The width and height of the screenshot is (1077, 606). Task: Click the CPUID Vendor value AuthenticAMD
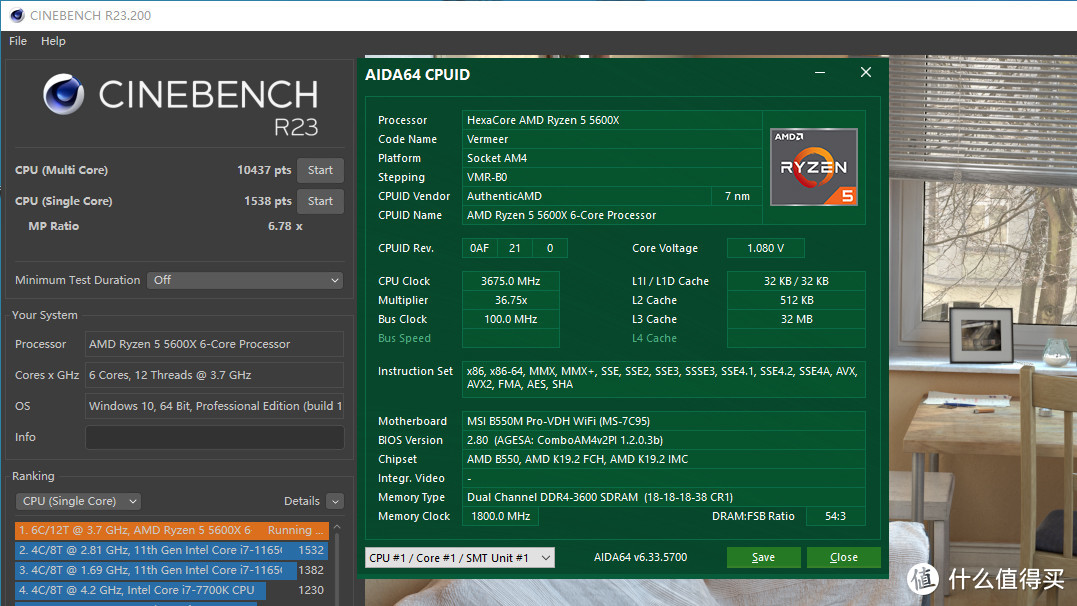pyautogui.click(x=587, y=197)
